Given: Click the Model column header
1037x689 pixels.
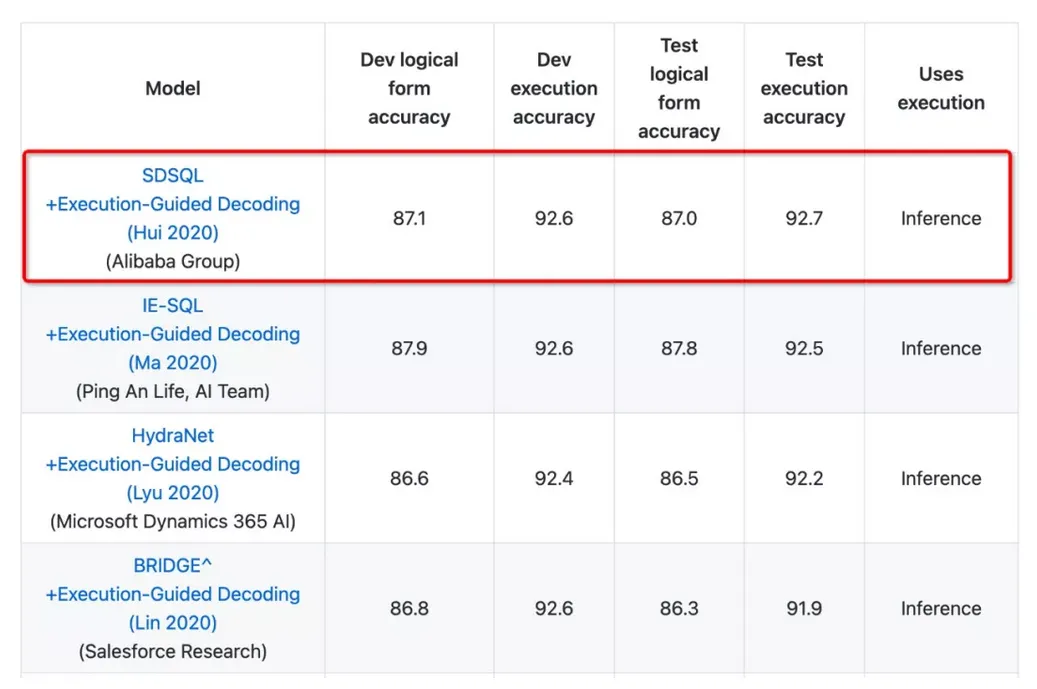Looking at the screenshot, I should [173, 88].
